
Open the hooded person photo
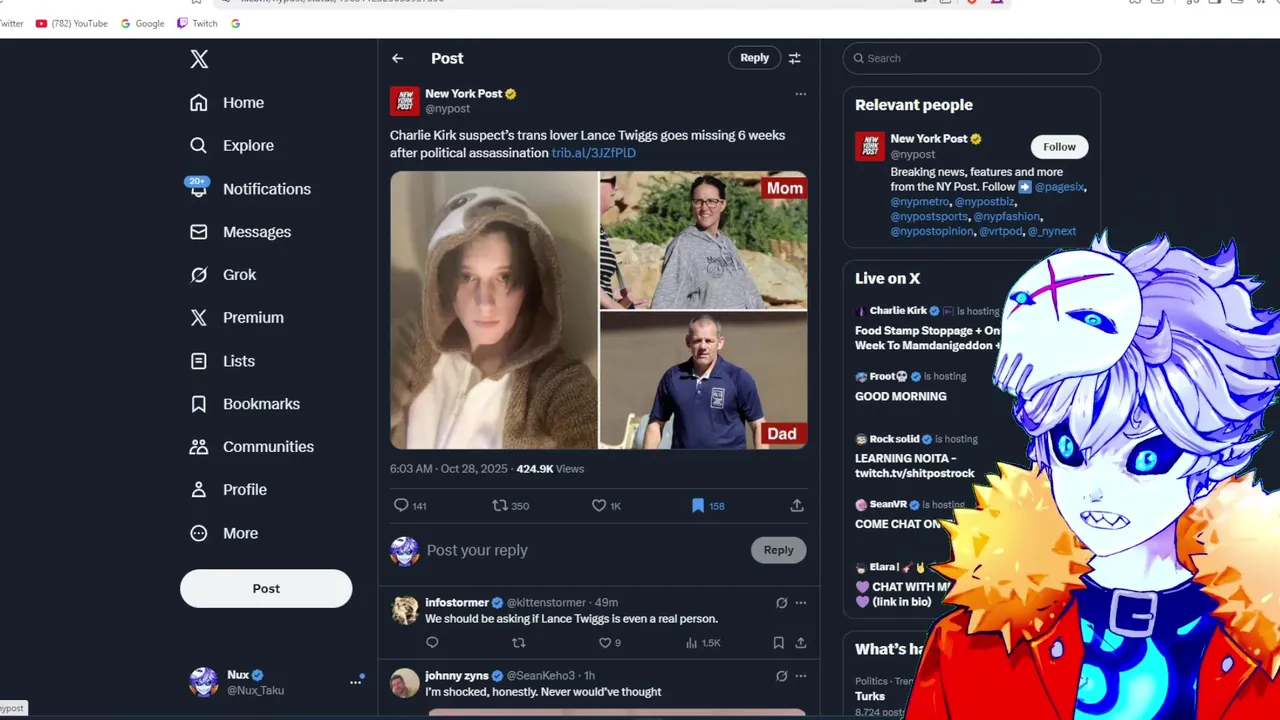[x=493, y=310]
